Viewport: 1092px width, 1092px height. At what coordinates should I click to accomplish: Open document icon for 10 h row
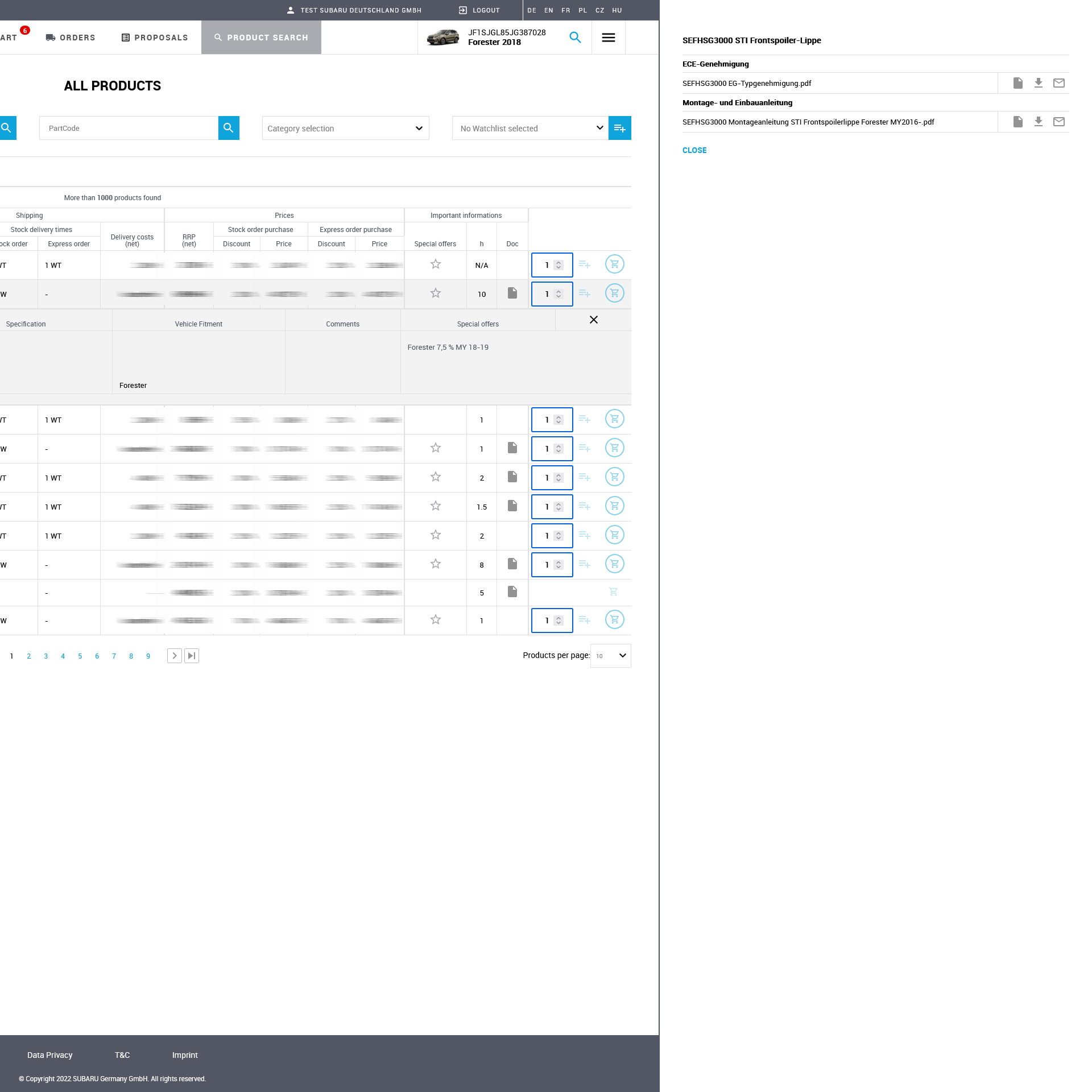coord(512,293)
